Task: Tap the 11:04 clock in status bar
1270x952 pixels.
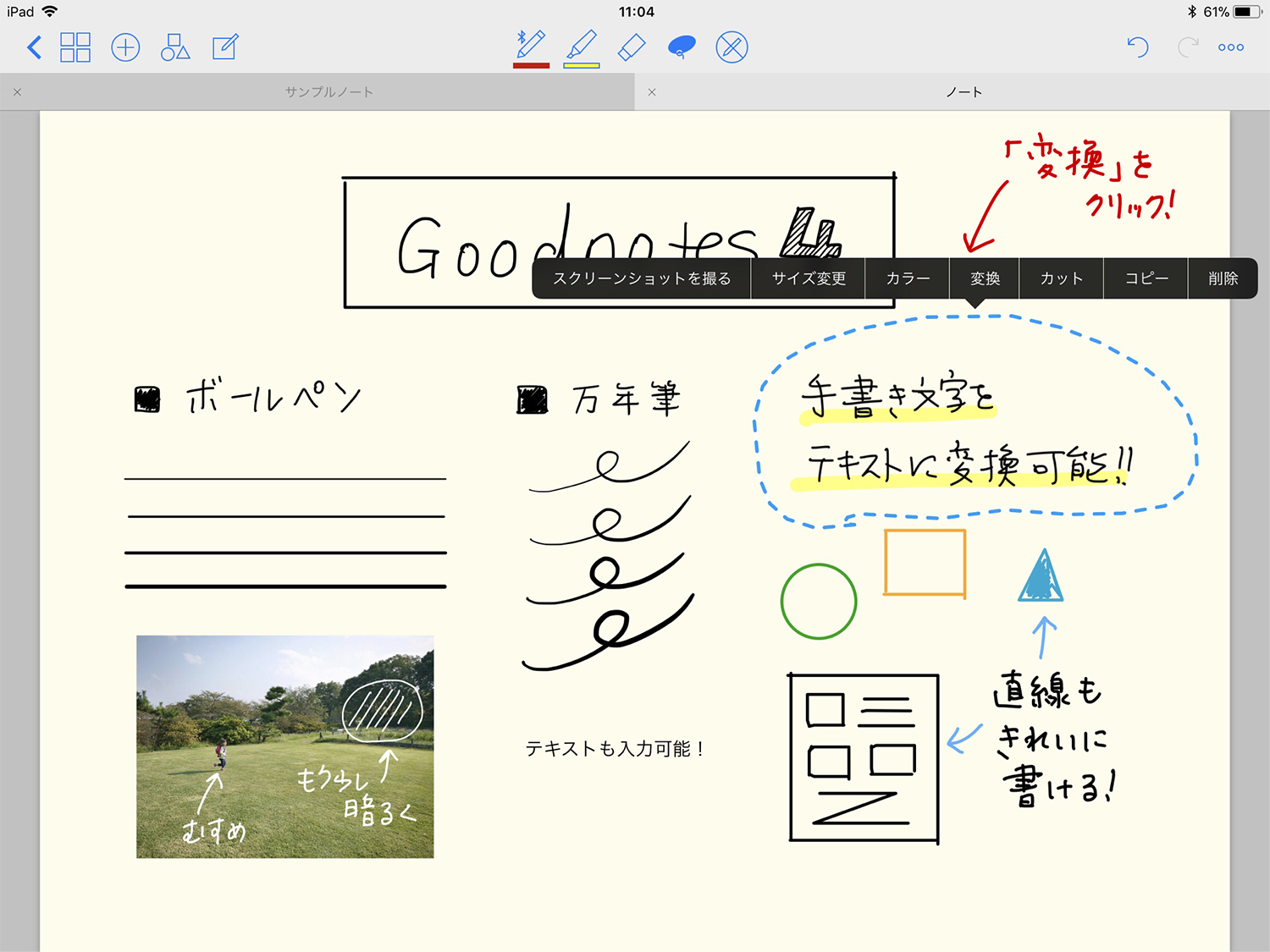Action: 636,12
